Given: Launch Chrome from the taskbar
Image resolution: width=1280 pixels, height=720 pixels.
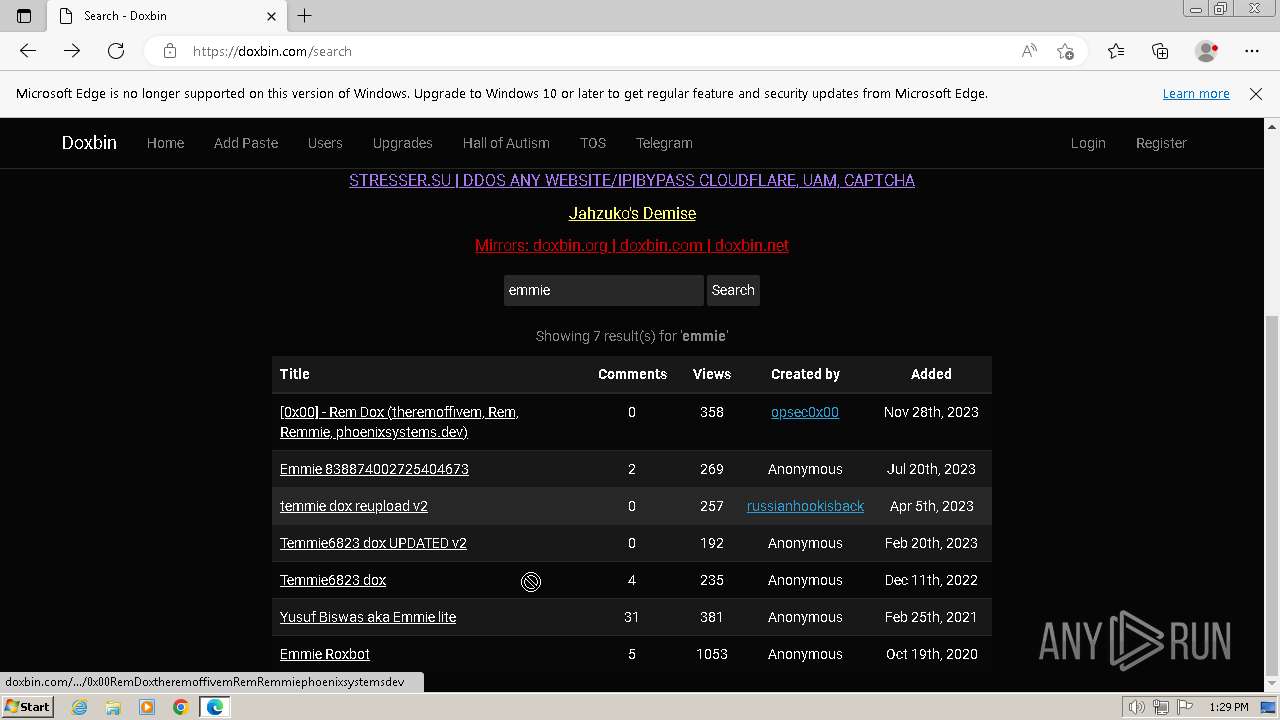Looking at the screenshot, I should [x=181, y=707].
